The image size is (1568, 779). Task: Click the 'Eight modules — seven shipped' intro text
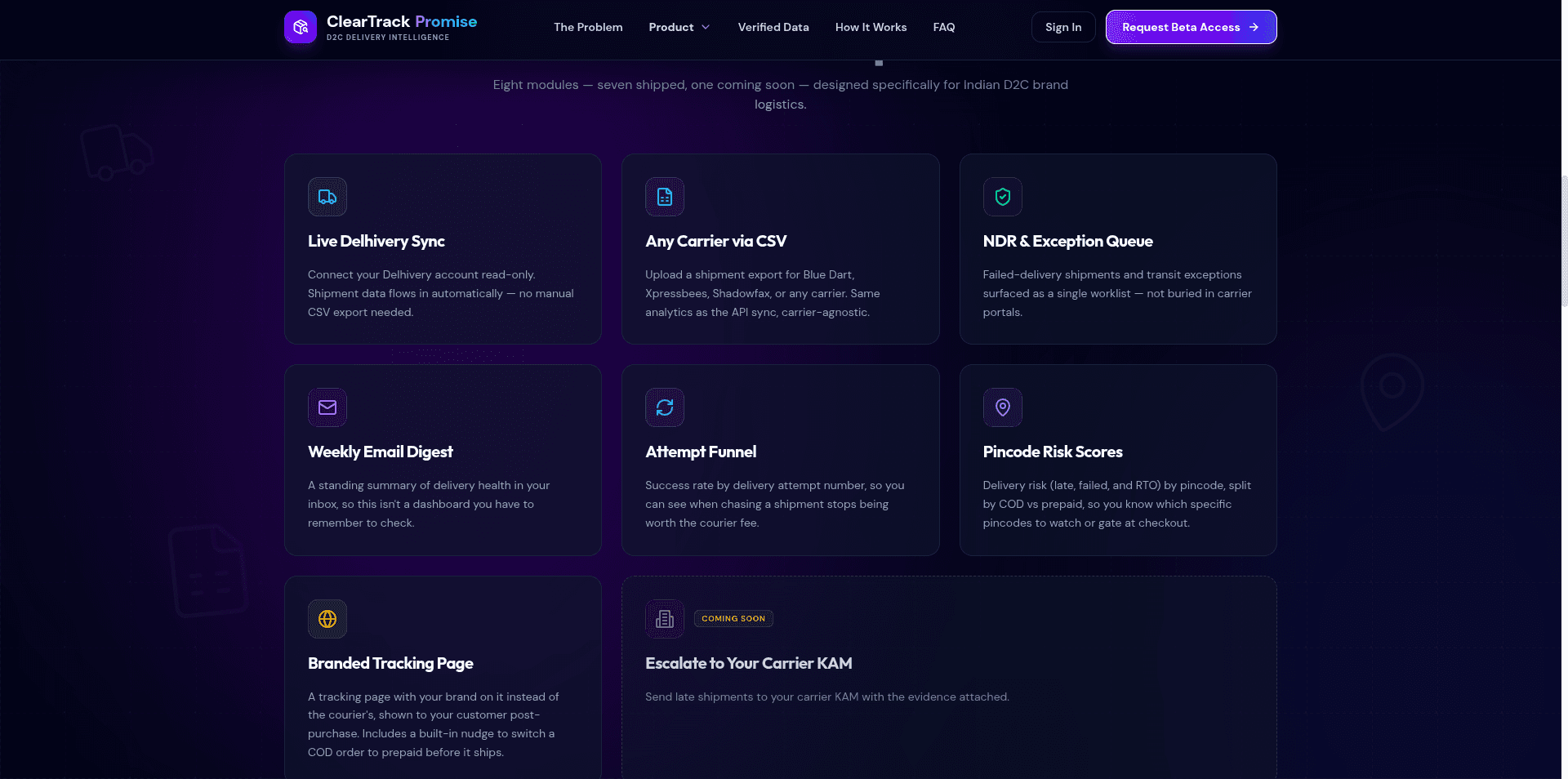(x=781, y=95)
